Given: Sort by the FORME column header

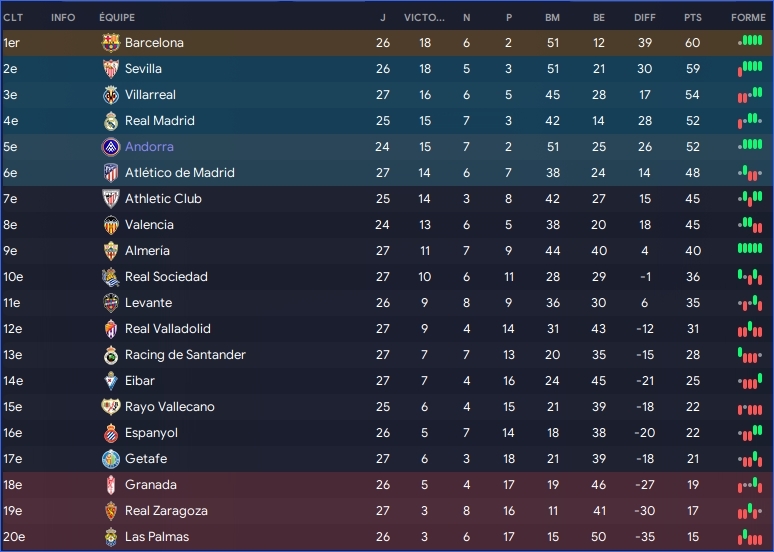Looking at the screenshot, I should coord(748,18).
